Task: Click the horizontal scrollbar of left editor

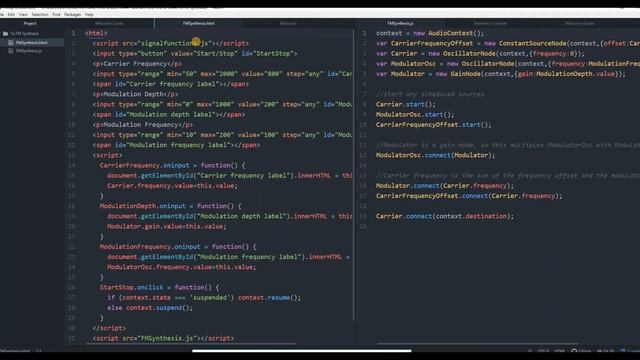Action: [191, 344]
